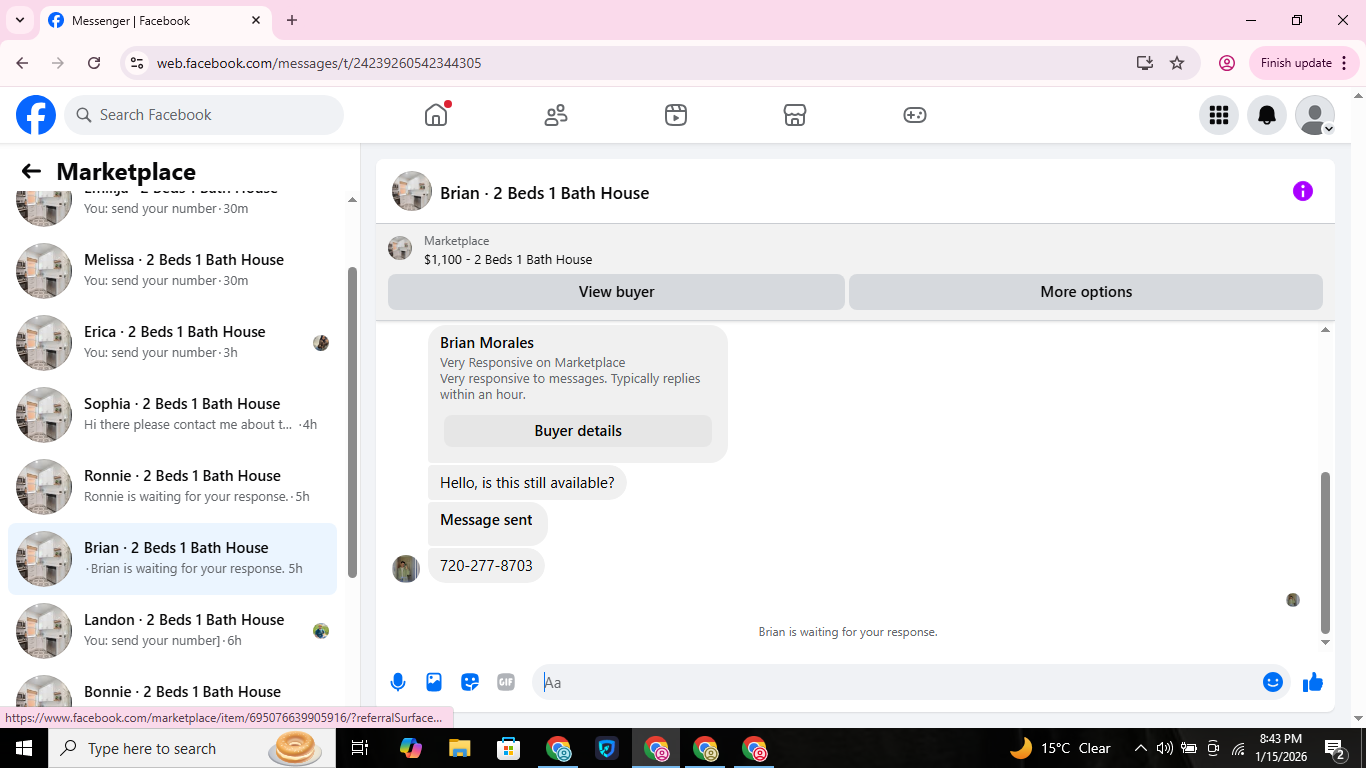Send a thumbs-up like

click(x=1313, y=682)
